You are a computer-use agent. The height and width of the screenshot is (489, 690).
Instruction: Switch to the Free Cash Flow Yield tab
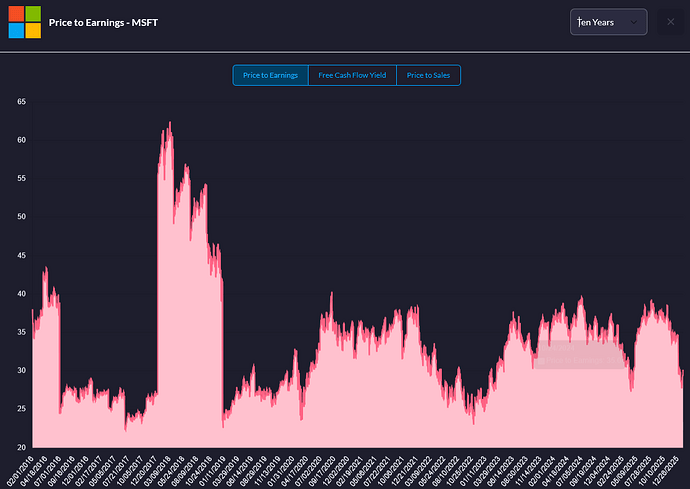point(352,75)
